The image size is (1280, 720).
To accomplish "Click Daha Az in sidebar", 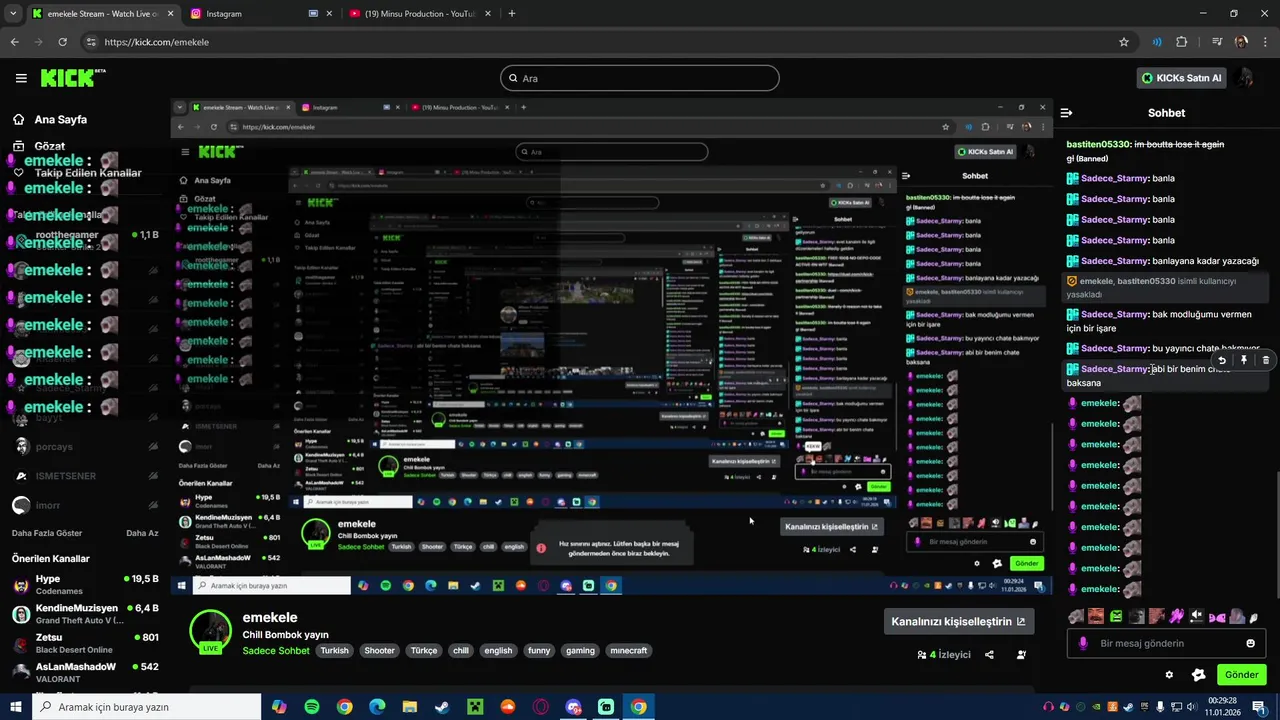I will click(142, 533).
